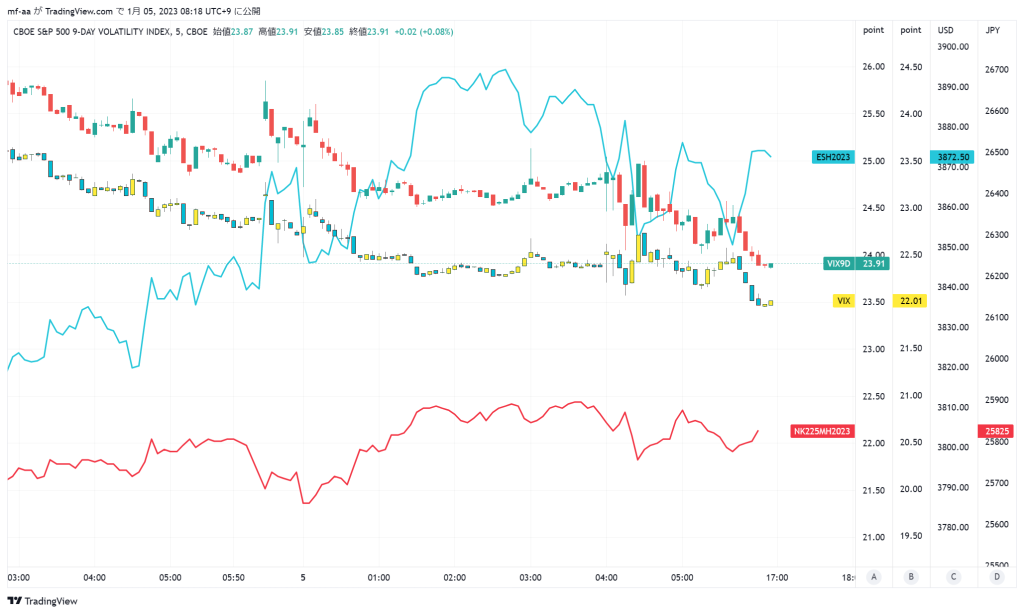Click the JPY scale header label
The width and height of the screenshot is (1024, 614).
(x=993, y=30)
